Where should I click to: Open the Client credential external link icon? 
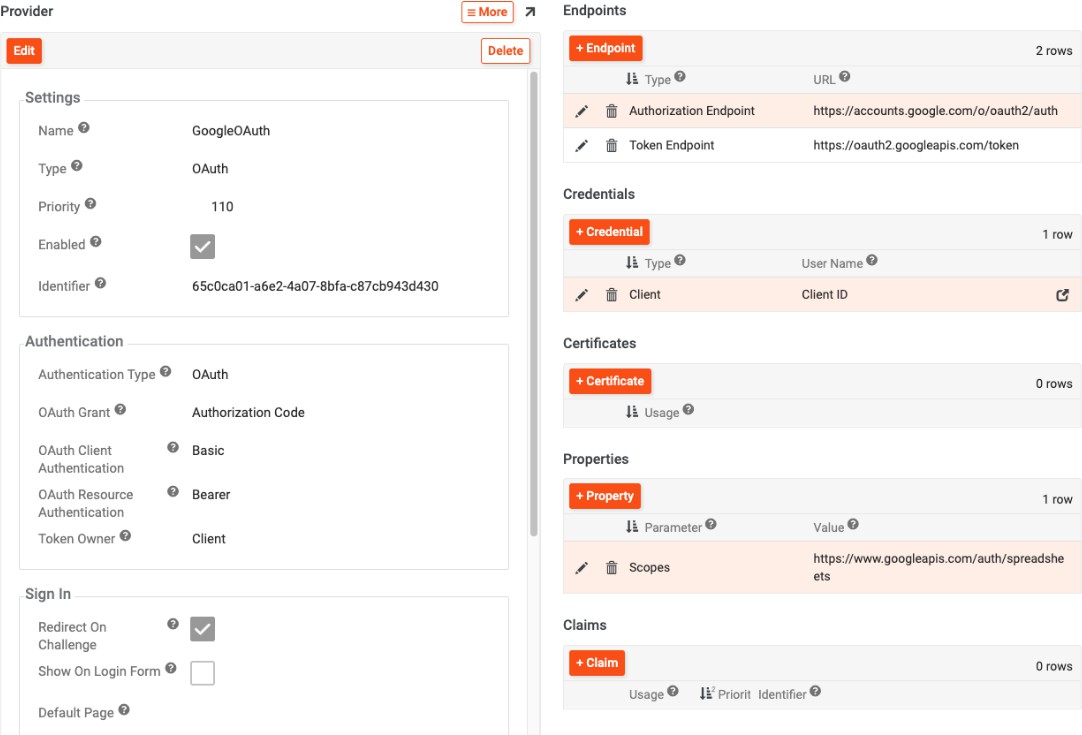point(1062,295)
